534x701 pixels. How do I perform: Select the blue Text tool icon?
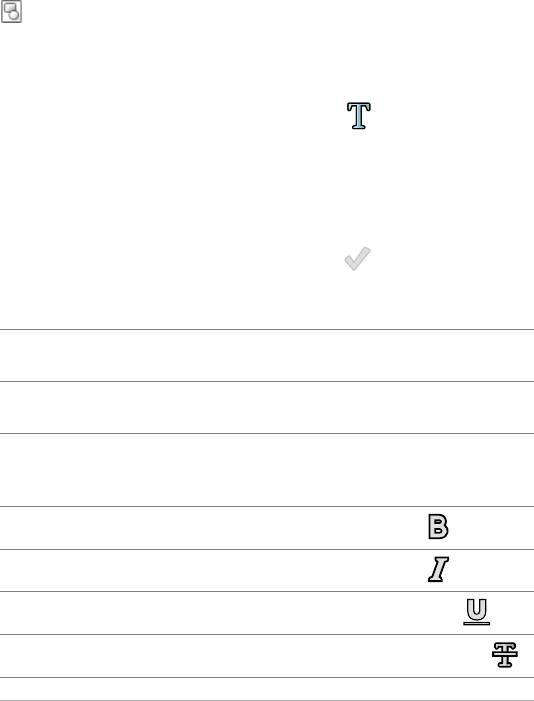[359, 116]
